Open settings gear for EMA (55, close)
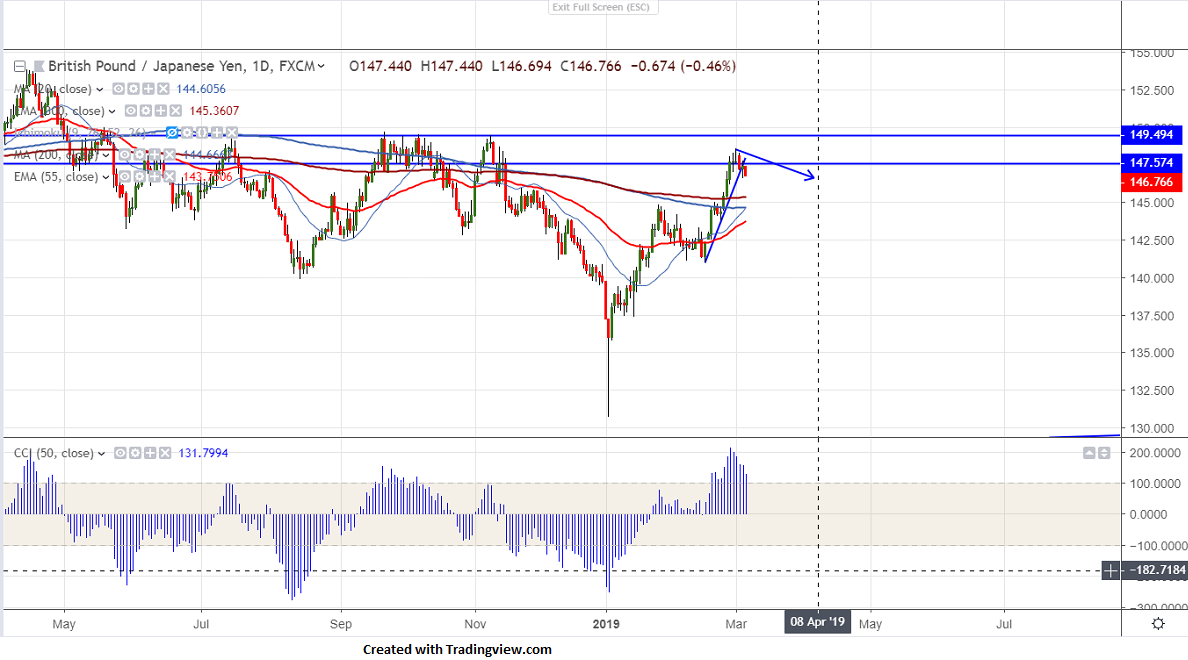 pos(139,177)
